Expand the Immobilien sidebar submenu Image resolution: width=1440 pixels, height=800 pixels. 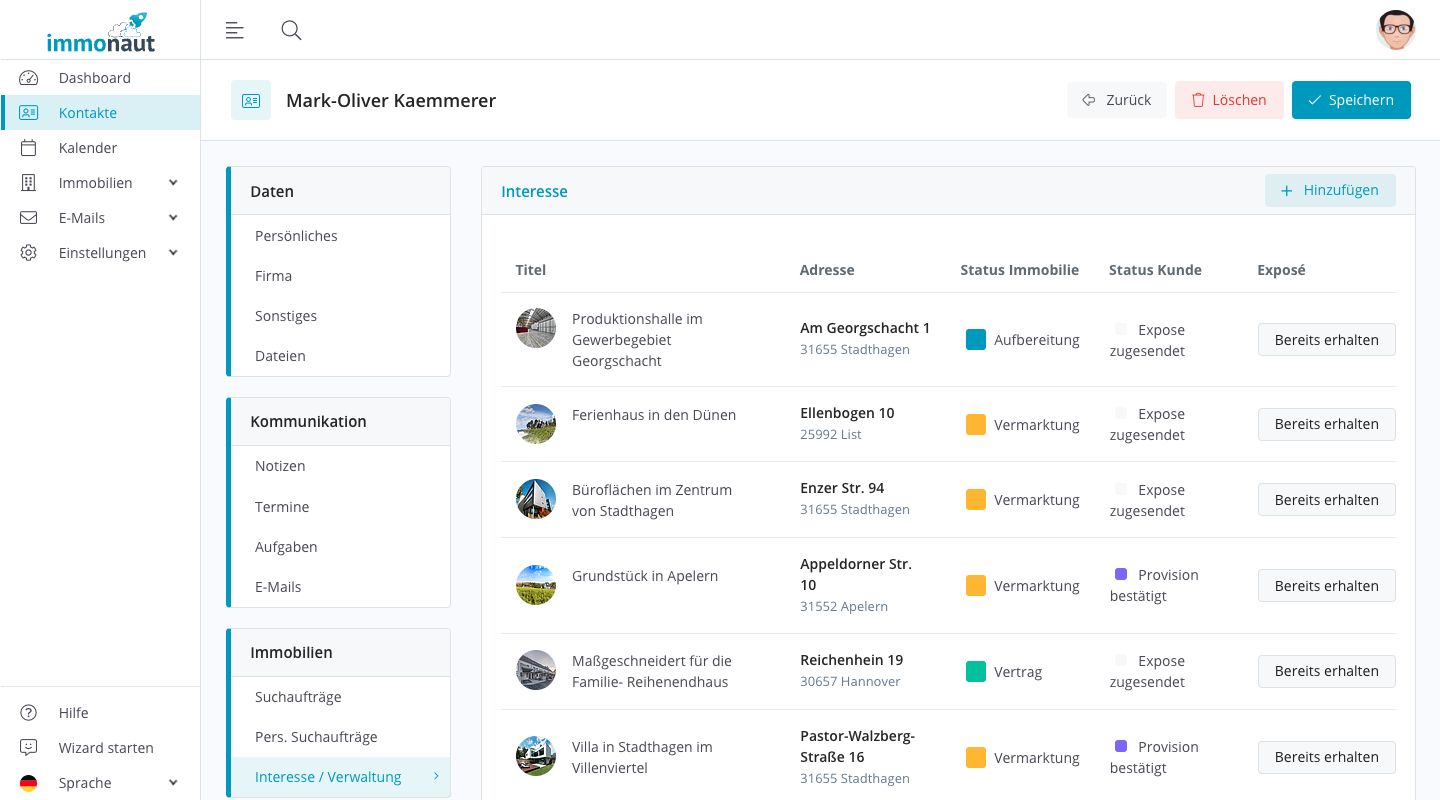coord(173,183)
